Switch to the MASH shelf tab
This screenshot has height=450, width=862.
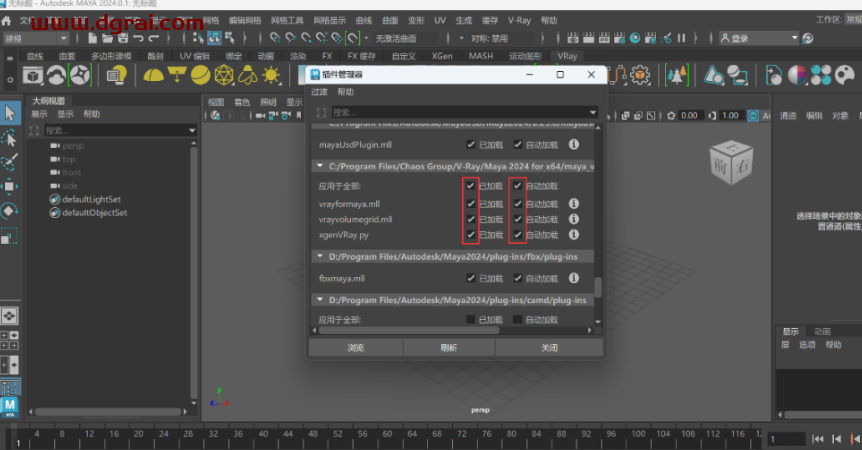pos(480,57)
